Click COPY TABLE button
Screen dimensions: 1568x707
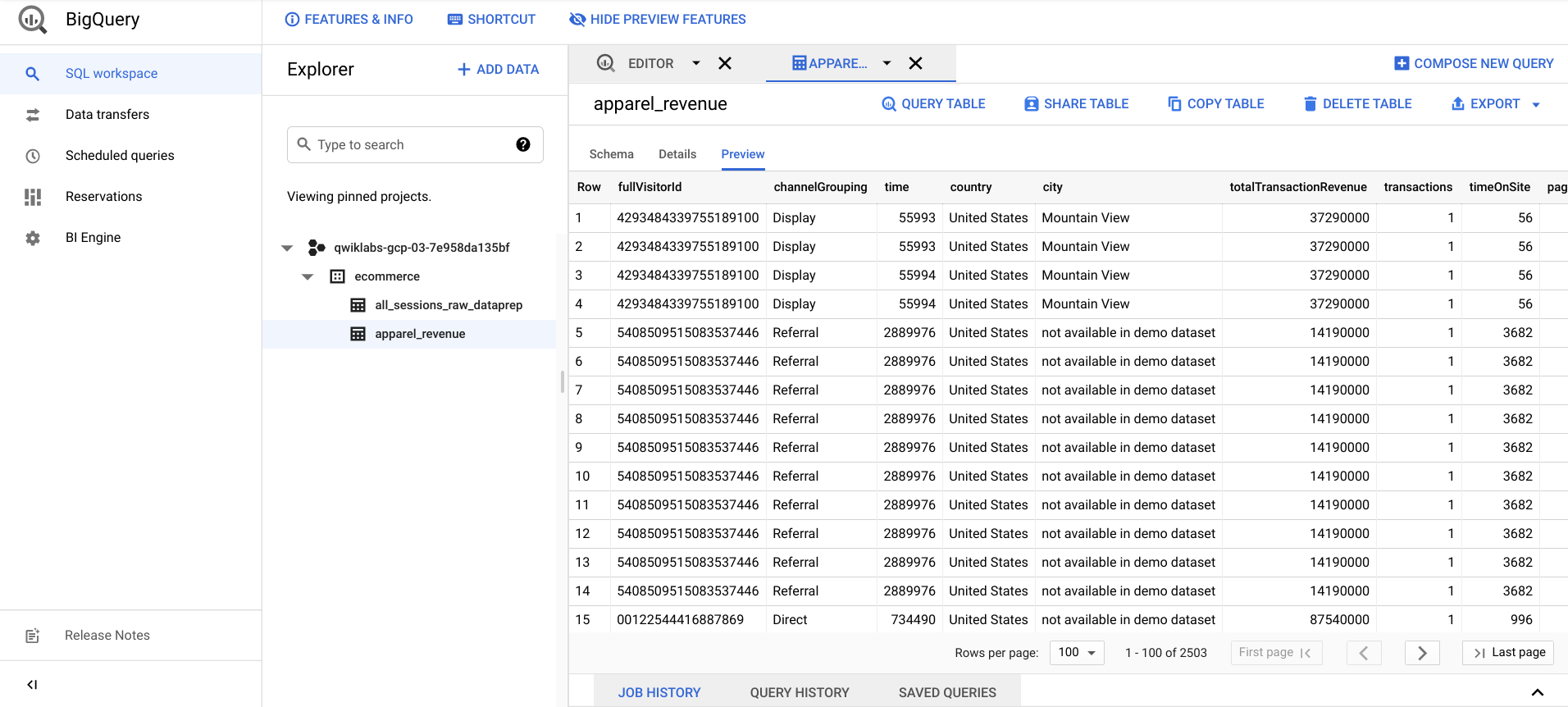click(1215, 104)
